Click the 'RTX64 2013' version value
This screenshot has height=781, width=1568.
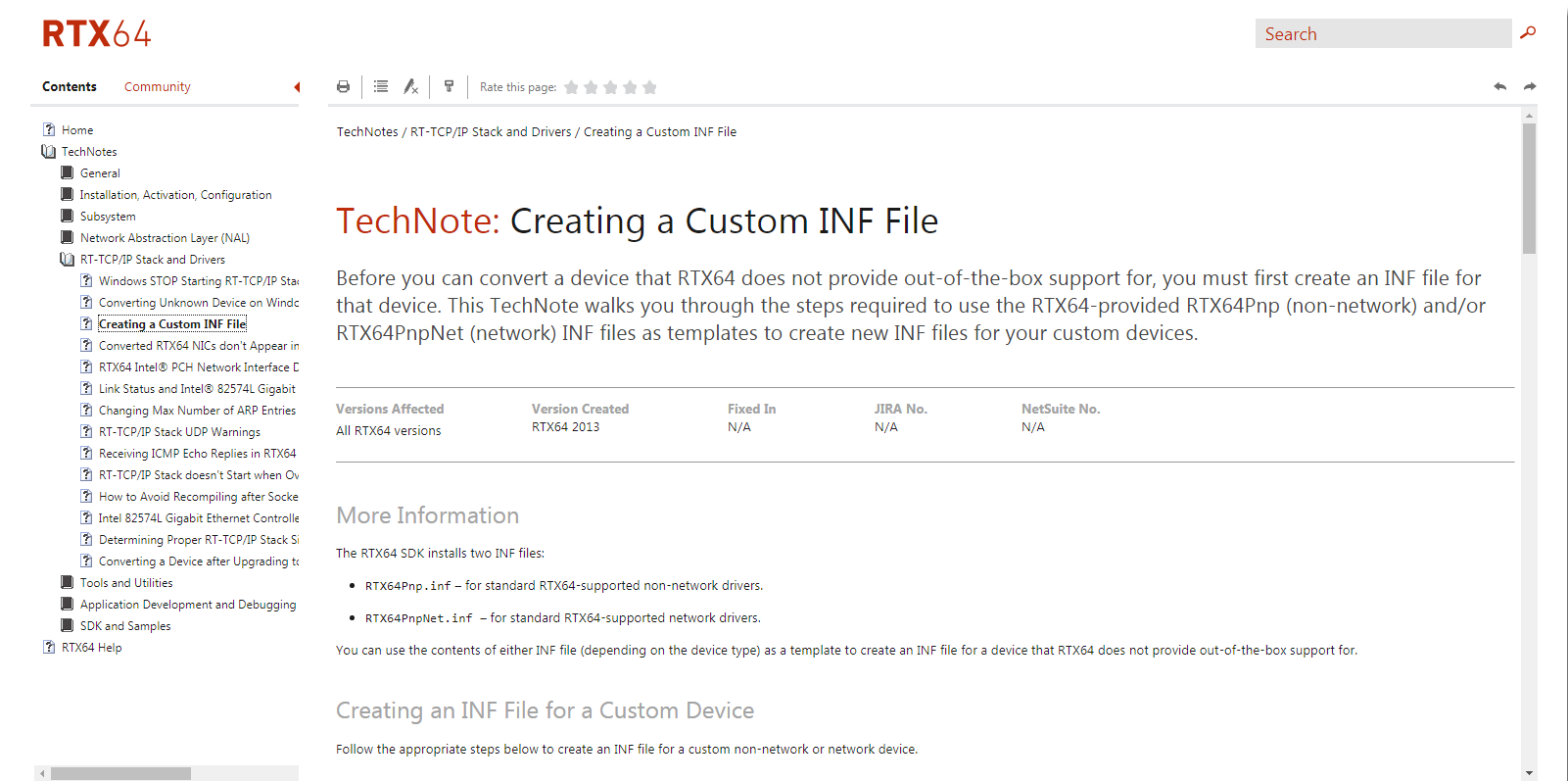[565, 426]
